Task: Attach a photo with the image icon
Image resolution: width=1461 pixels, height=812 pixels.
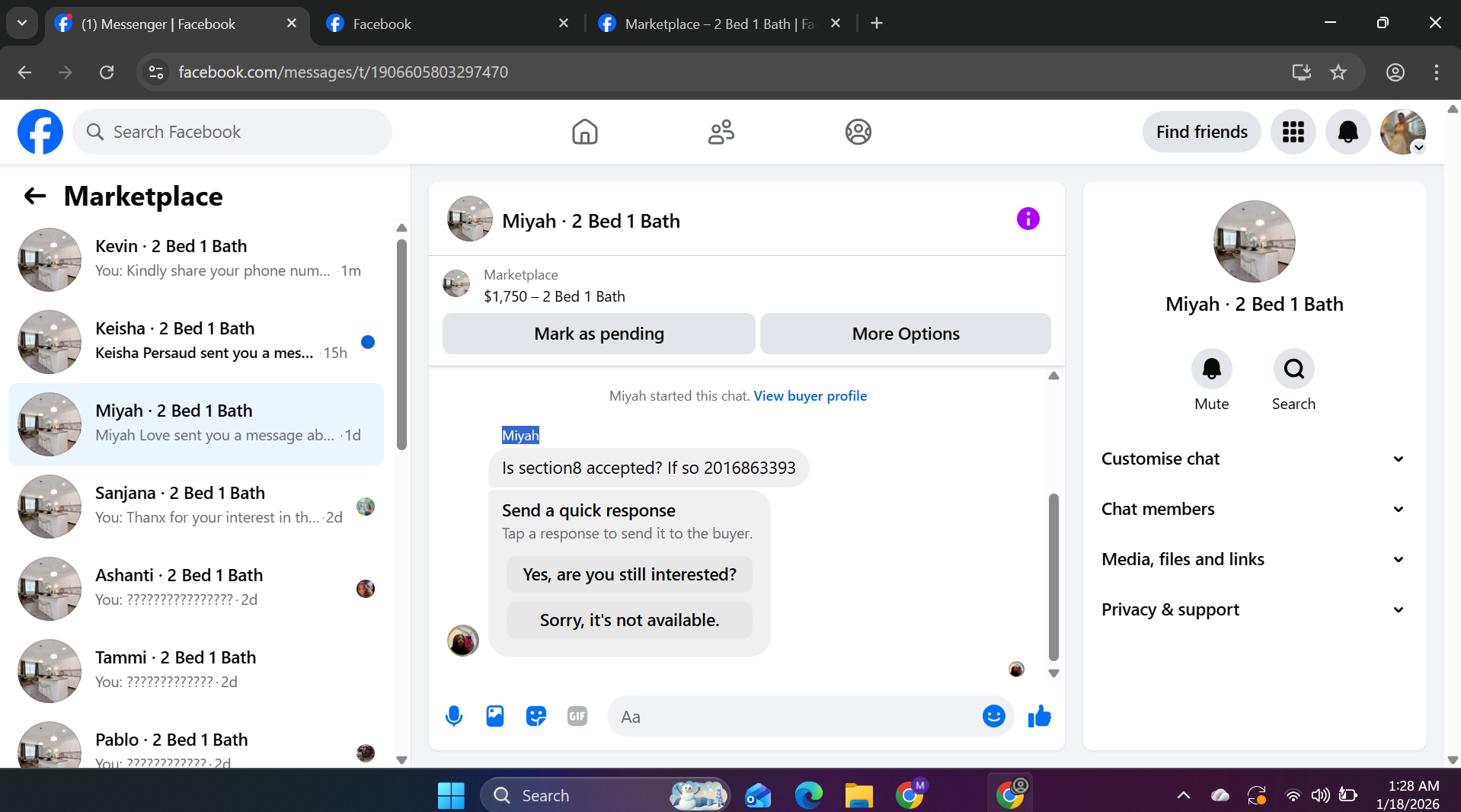Action: pyautogui.click(x=495, y=716)
